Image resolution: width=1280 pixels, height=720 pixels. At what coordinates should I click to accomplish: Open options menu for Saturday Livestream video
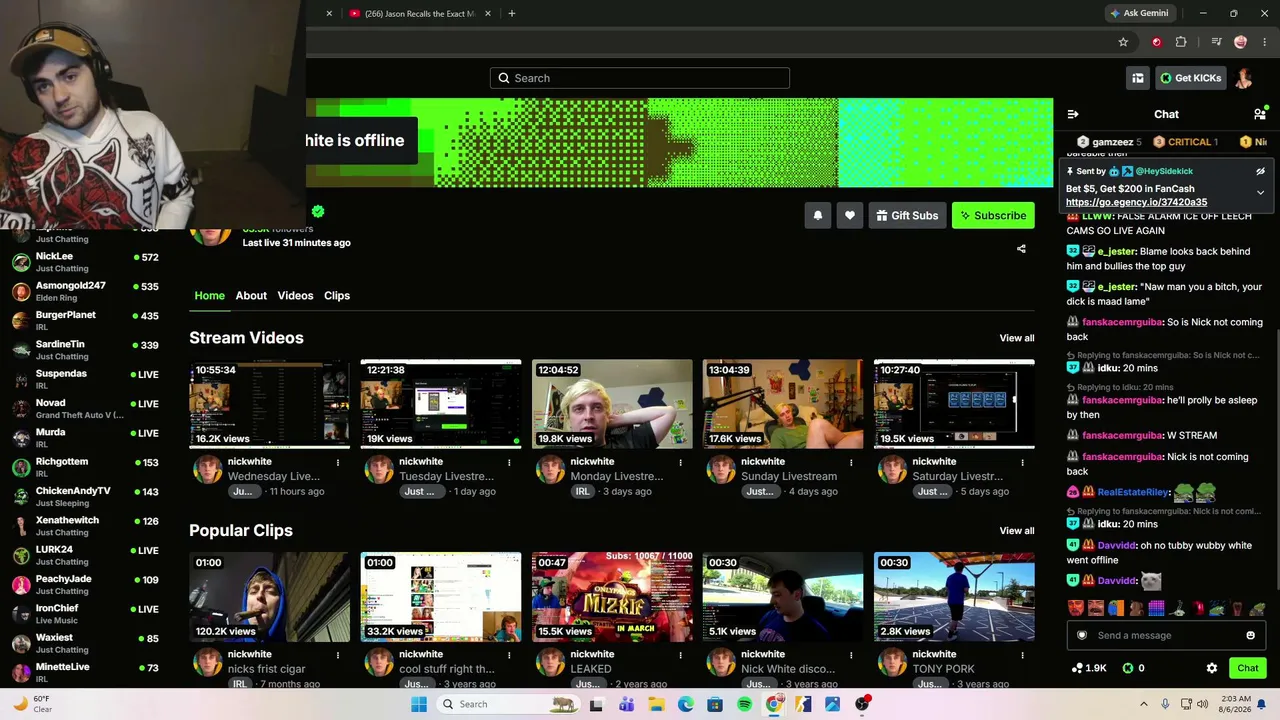[1022, 462]
